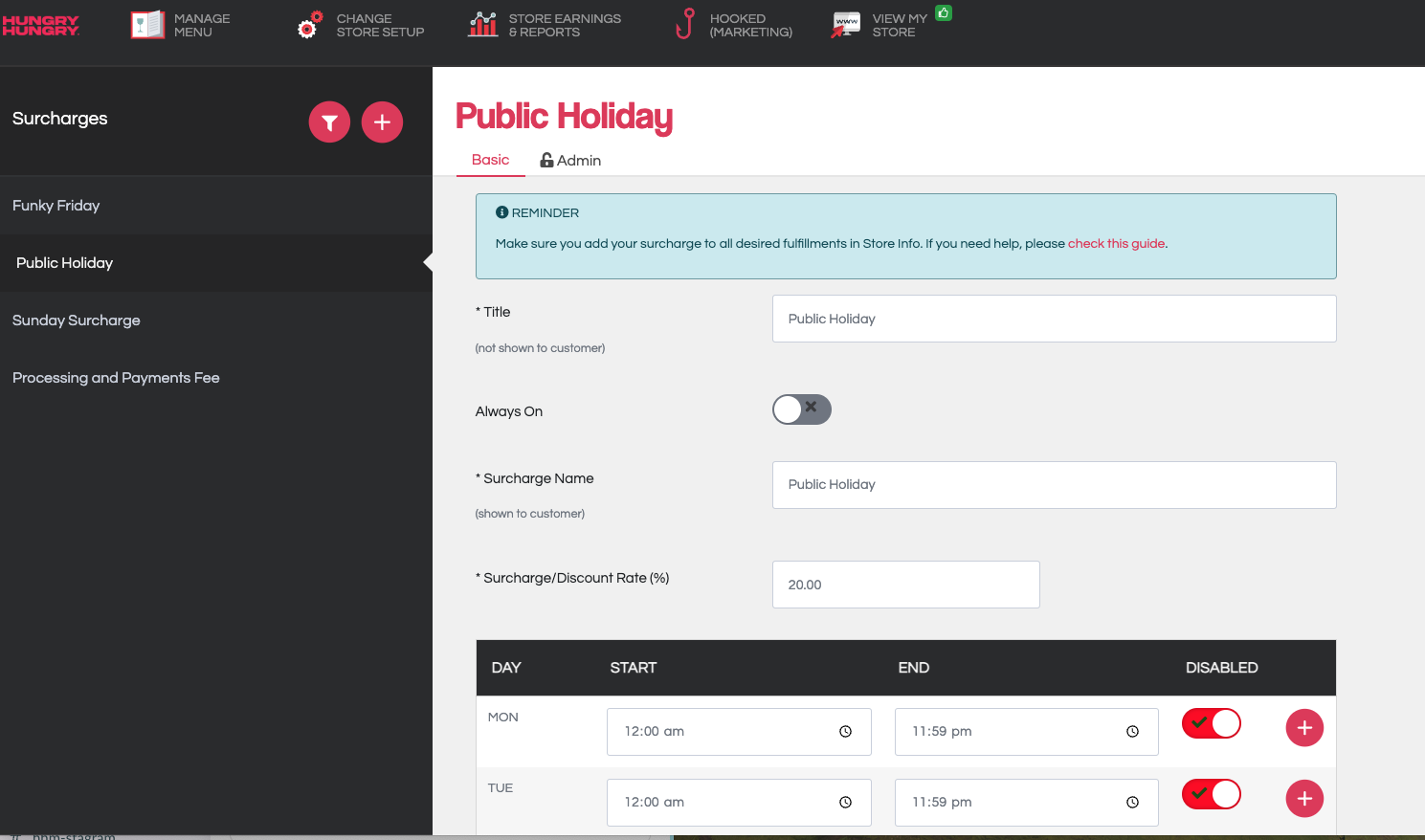Toggle the Monday disabled switch
The height and width of the screenshot is (840, 1425).
[1211, 723]
